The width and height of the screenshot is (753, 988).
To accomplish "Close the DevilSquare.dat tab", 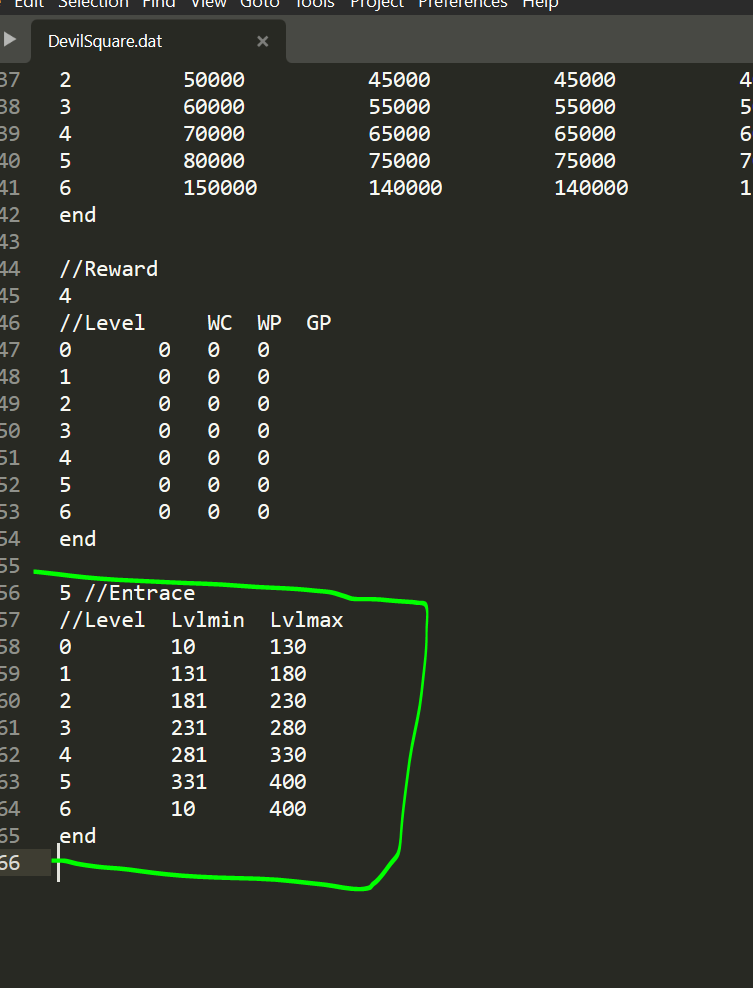I will click(263, 41).
